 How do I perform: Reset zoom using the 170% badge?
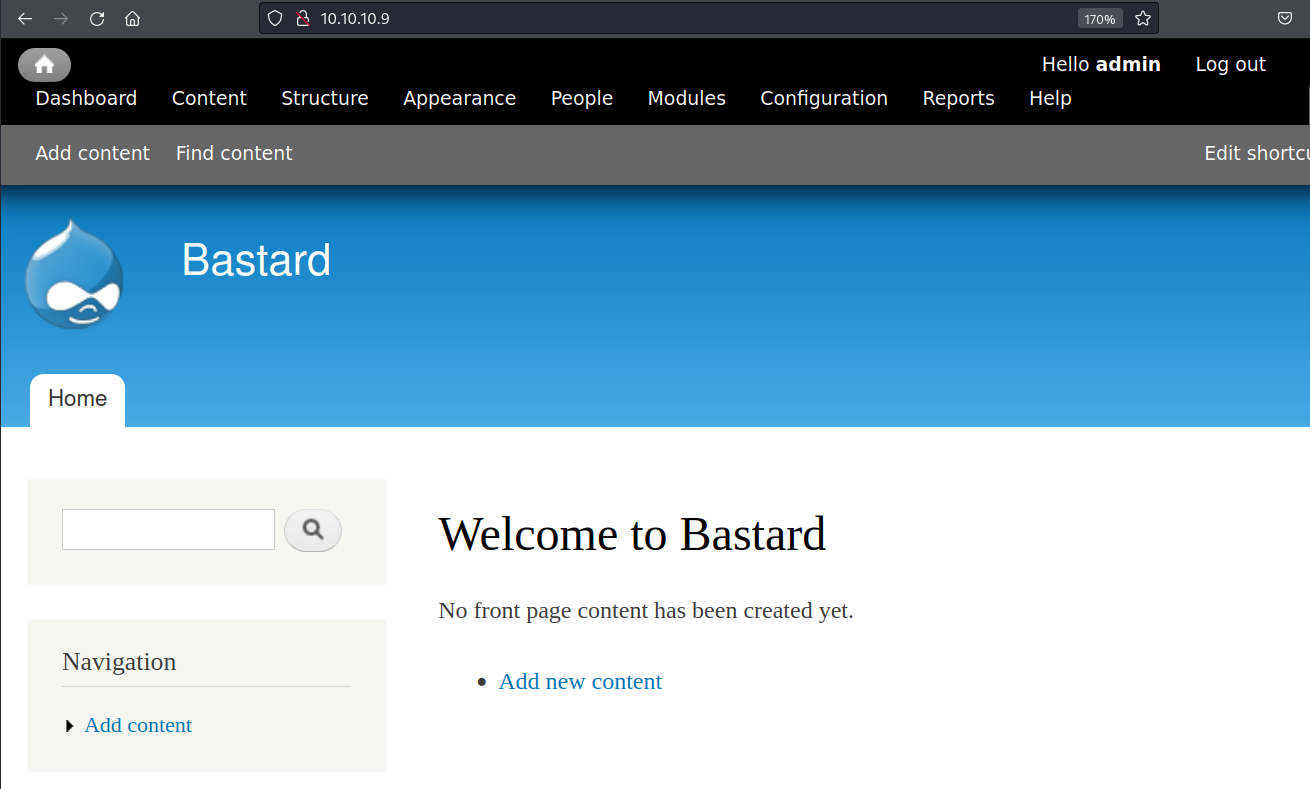pyautogui.click(x=1099, y=19)
